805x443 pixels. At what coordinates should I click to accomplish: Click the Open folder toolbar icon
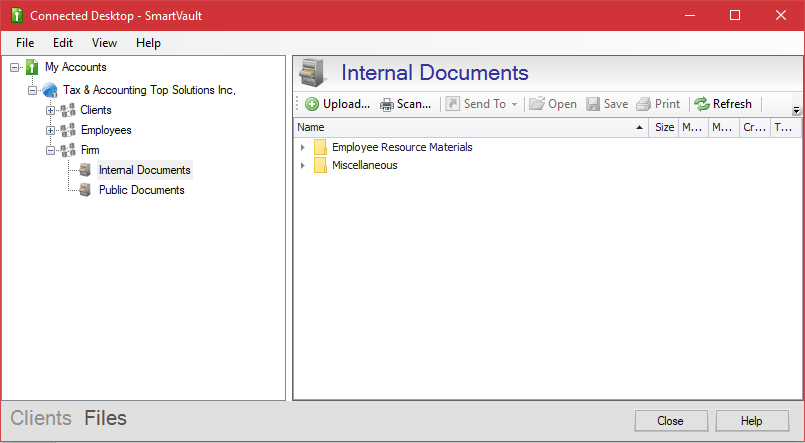[x=536, y=104]
